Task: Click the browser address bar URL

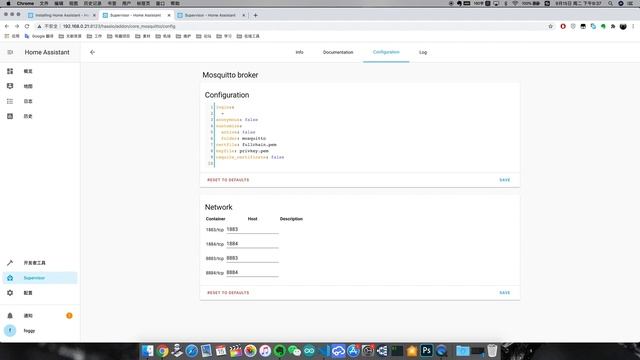Action: (119, 26)
